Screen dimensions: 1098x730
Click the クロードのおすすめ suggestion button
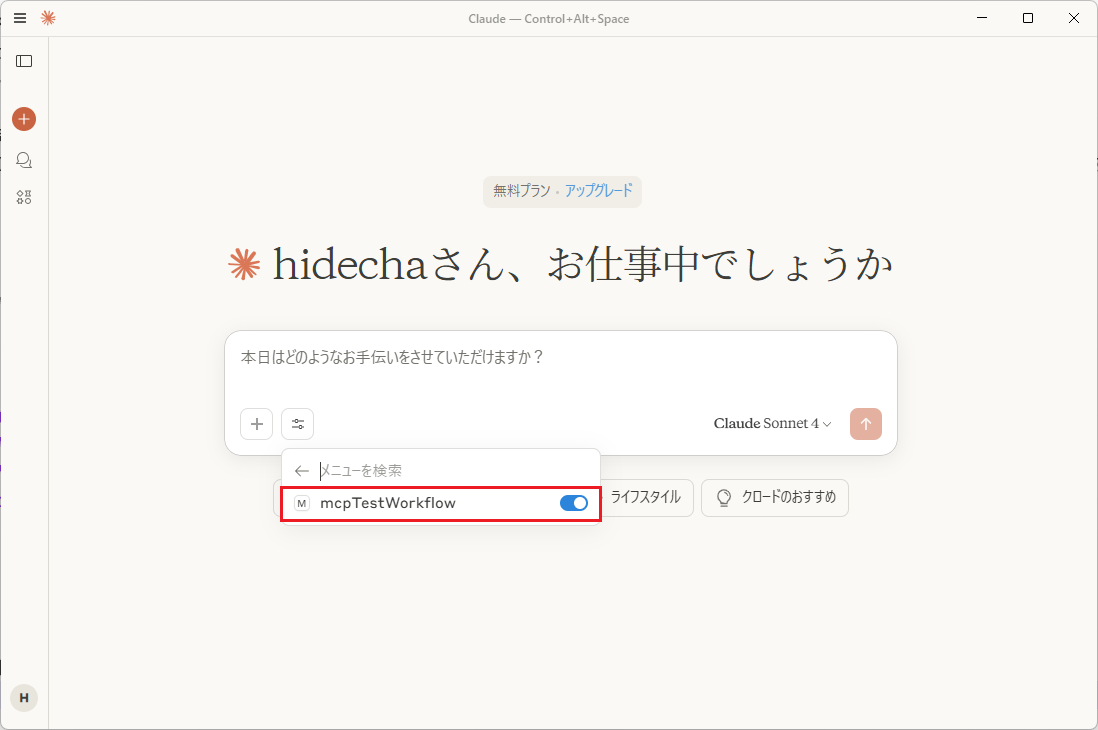pyautogui.click(x=774, y=497)
